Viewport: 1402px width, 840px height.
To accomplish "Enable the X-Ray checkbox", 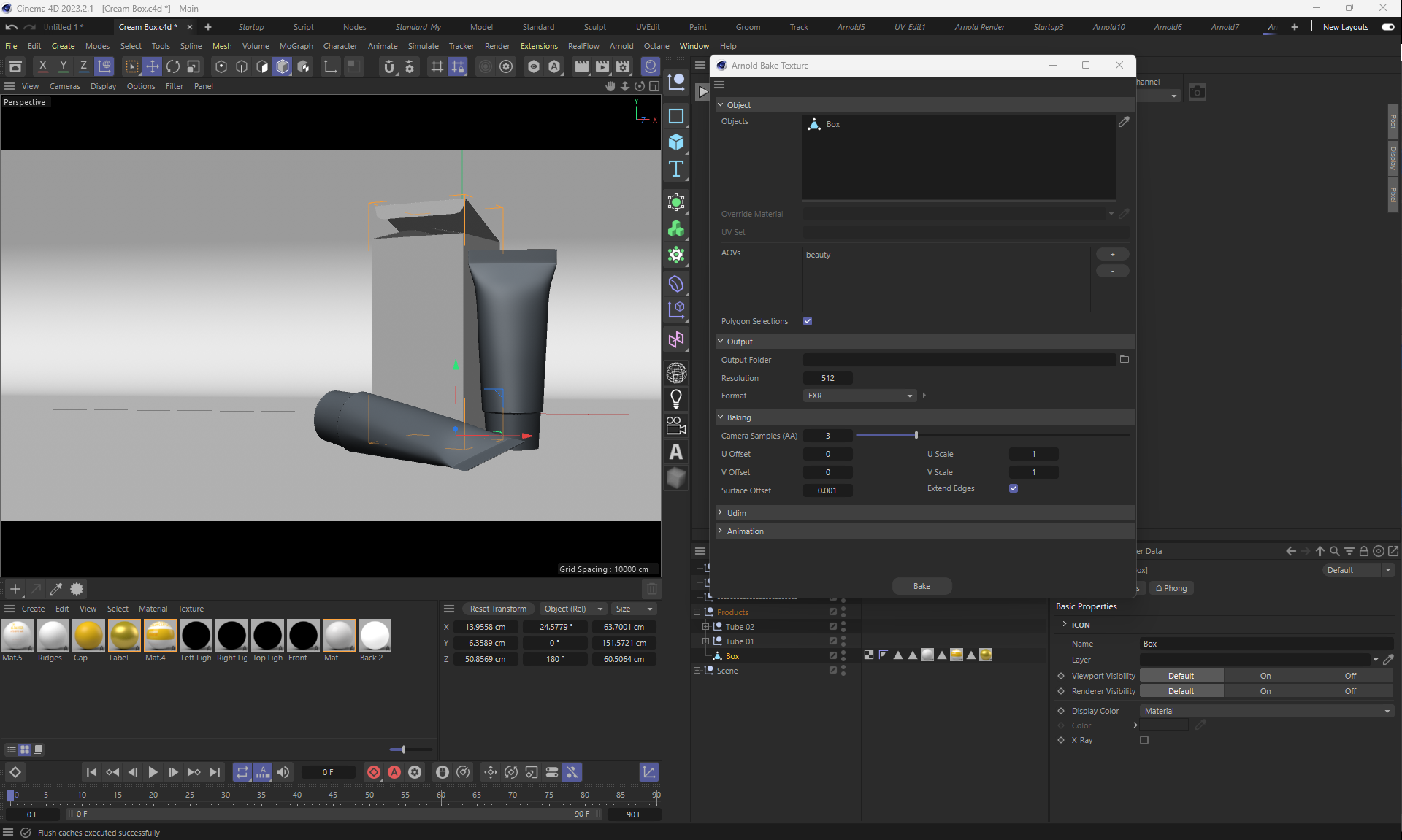I will (x=1144, y=740).
